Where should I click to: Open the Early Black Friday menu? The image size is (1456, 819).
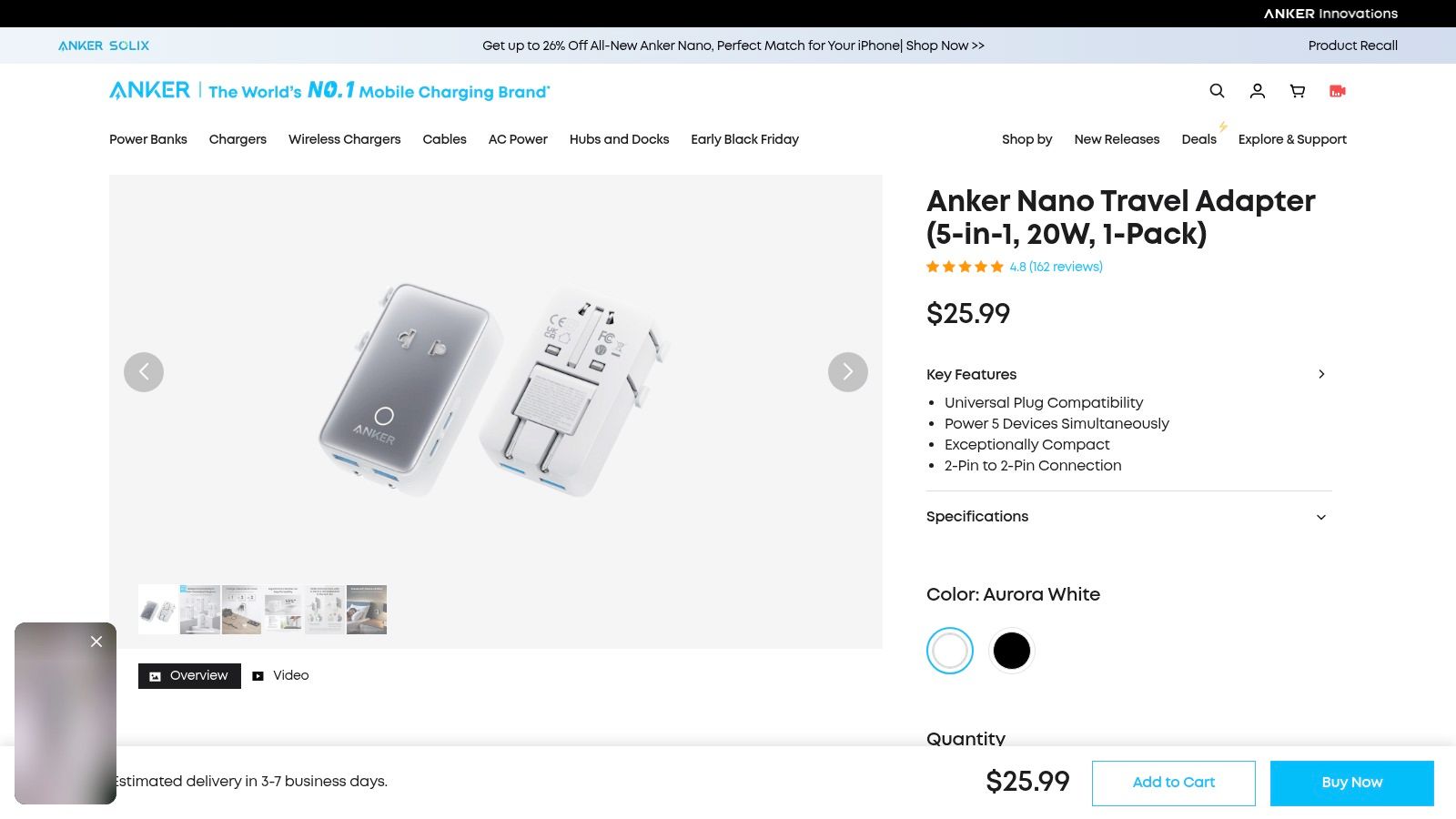pos(744,139)
